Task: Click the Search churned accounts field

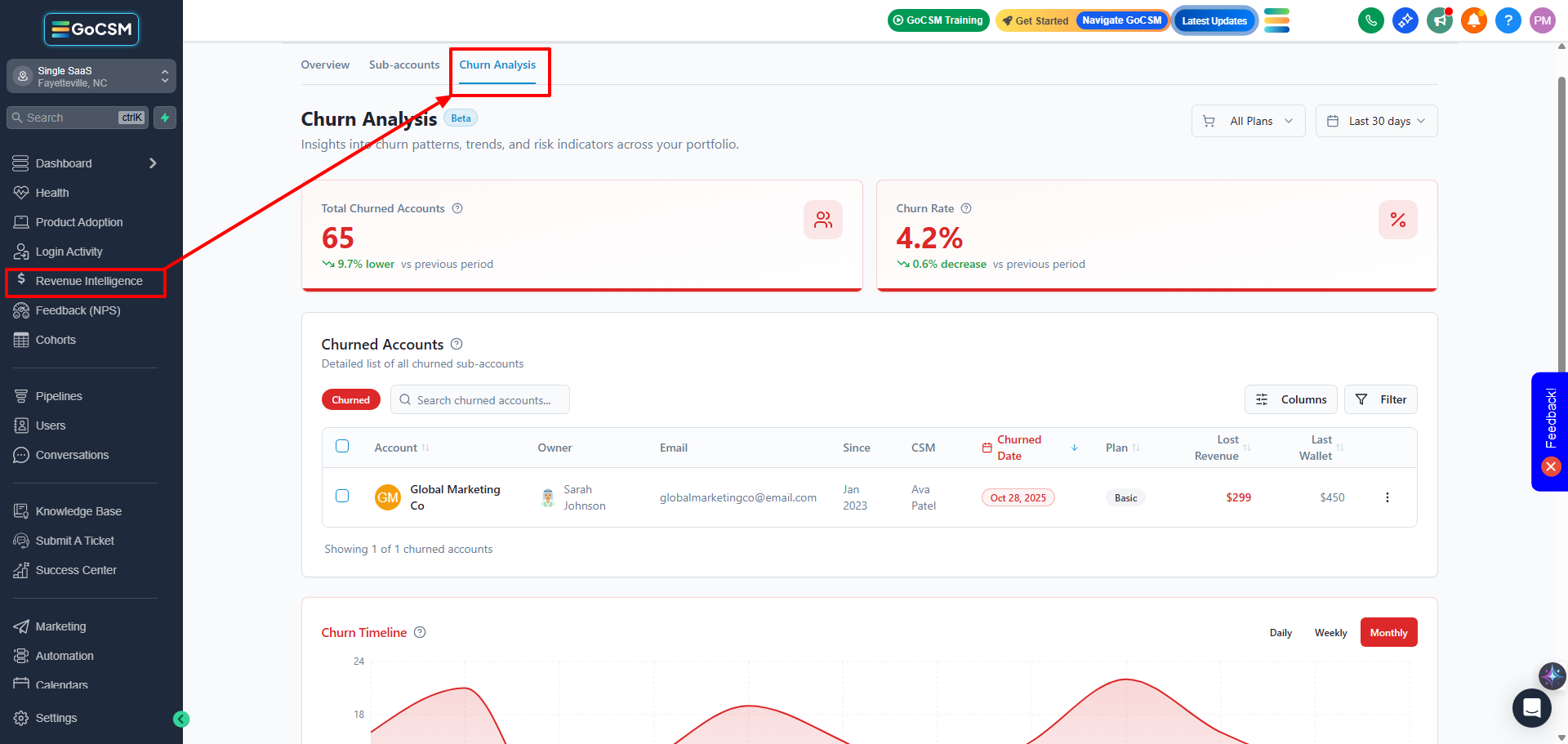Action: (480, 400)
